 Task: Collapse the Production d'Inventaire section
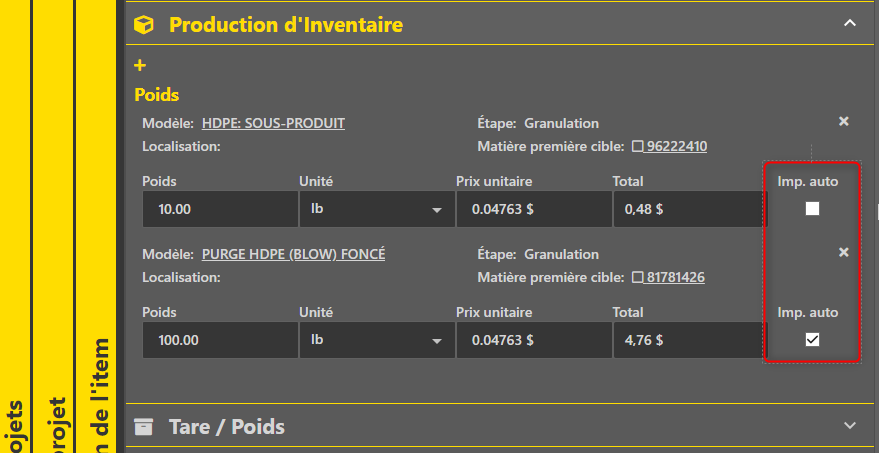(850, 24)
